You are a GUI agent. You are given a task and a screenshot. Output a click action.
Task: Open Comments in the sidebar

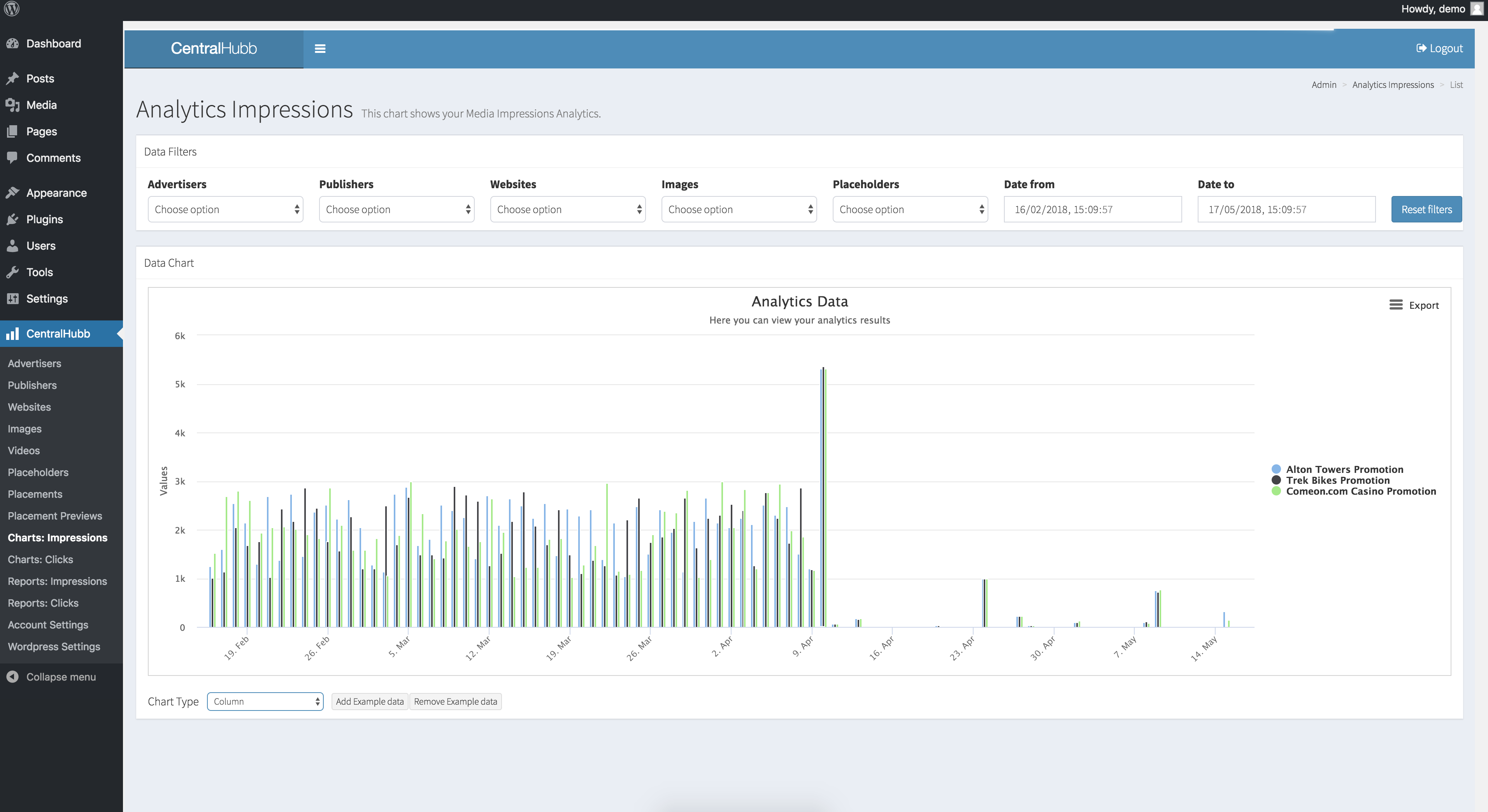(x=54, y=158)
